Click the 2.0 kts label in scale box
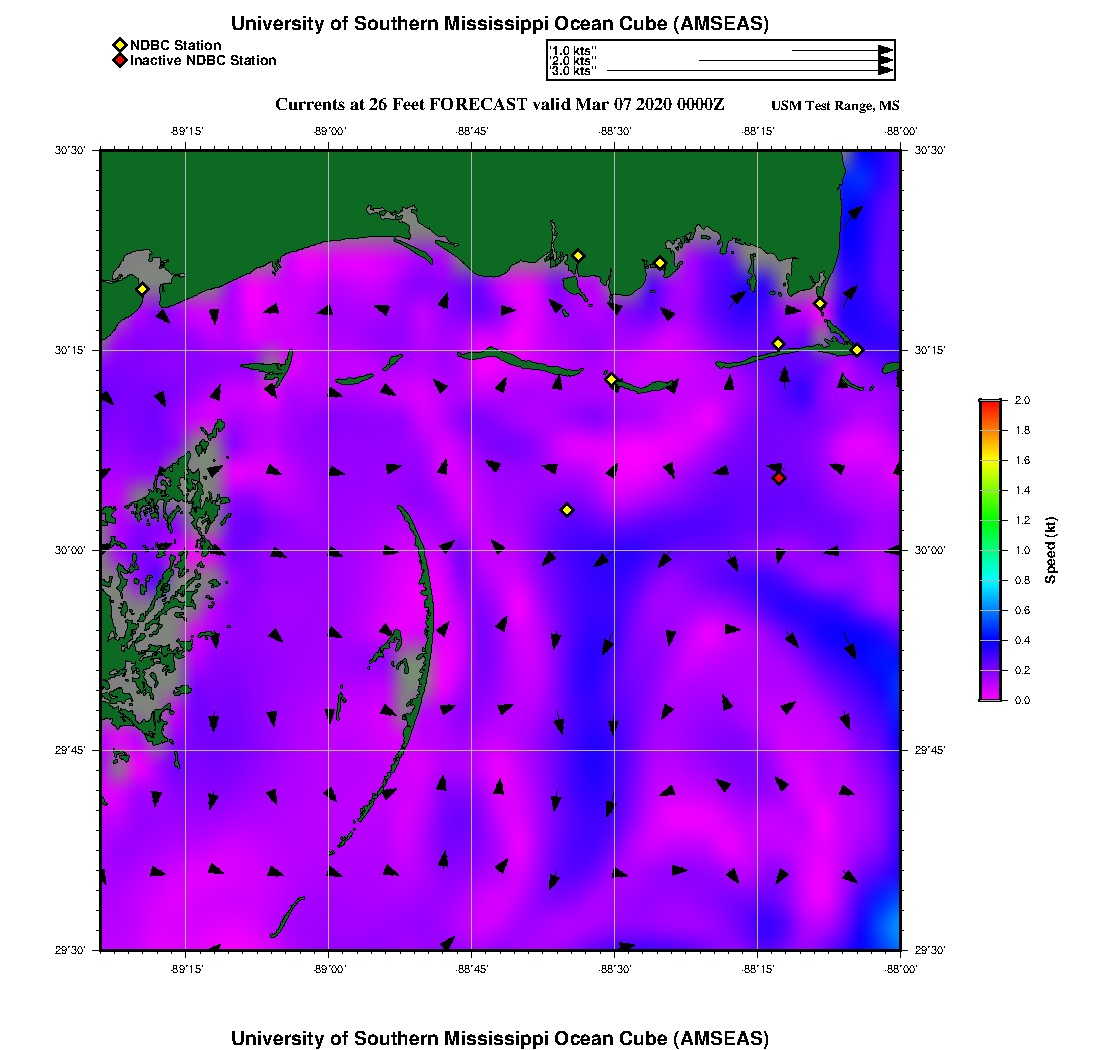 (x=573, y=61)
